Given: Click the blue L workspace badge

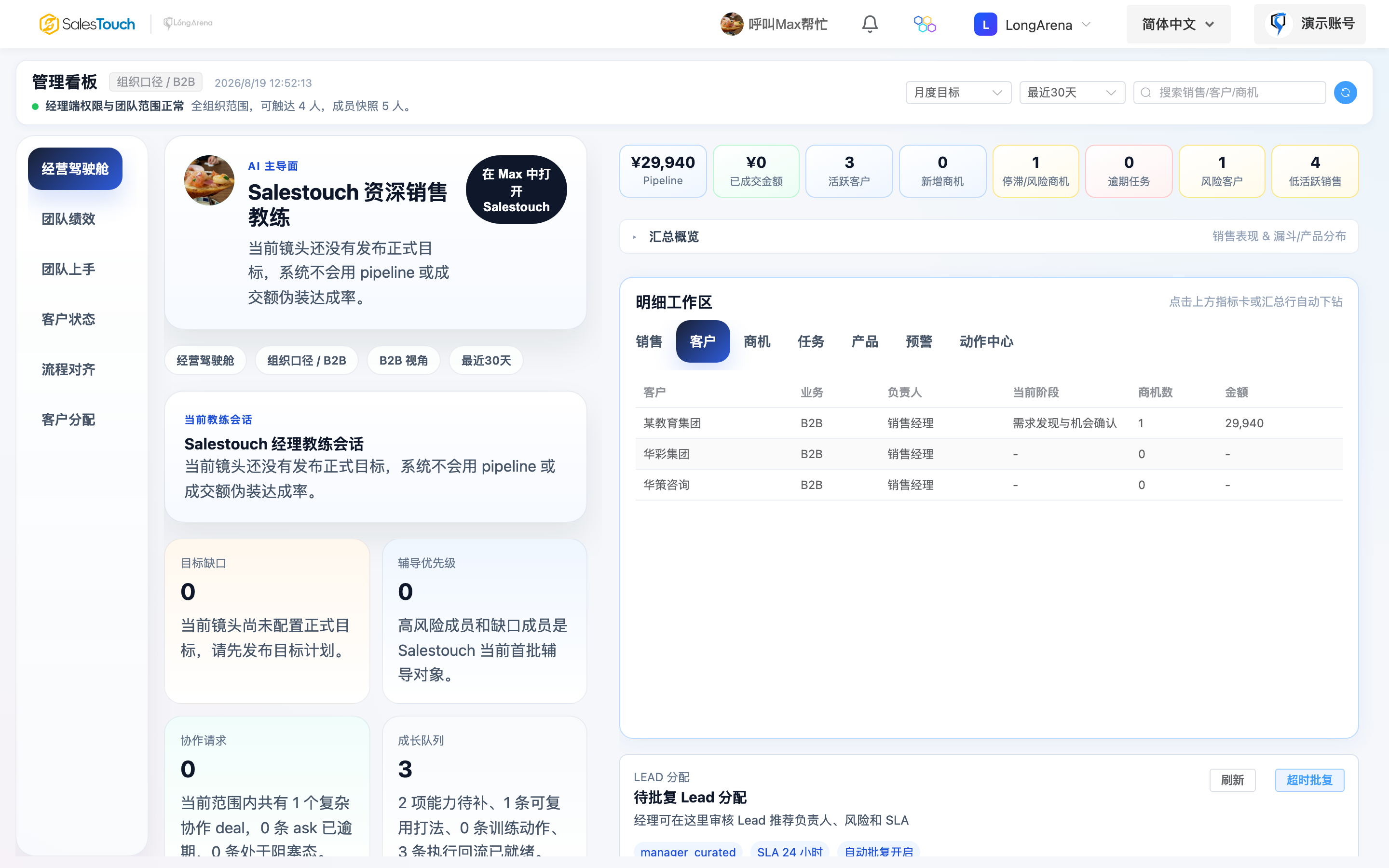Looking at the screenshot, I should tap(985, 24).
